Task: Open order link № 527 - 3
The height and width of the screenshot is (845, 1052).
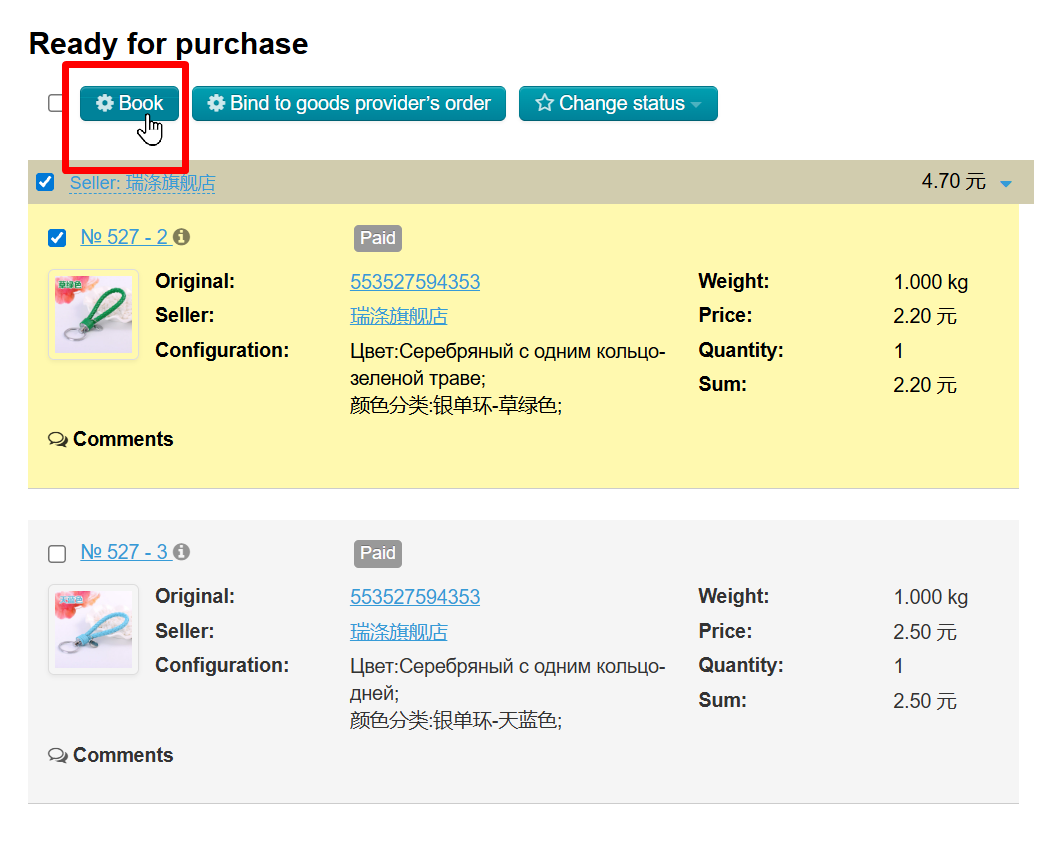Action: pos(124,552)
